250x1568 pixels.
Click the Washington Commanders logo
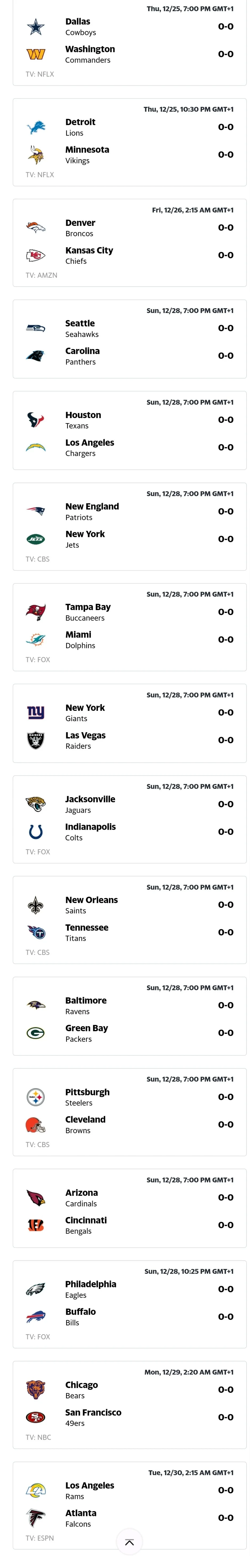coord(36,54)
